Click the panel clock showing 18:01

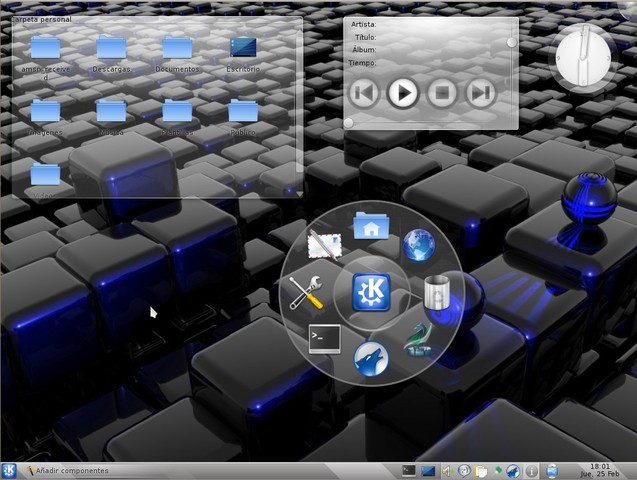click(x=600, y=470)
